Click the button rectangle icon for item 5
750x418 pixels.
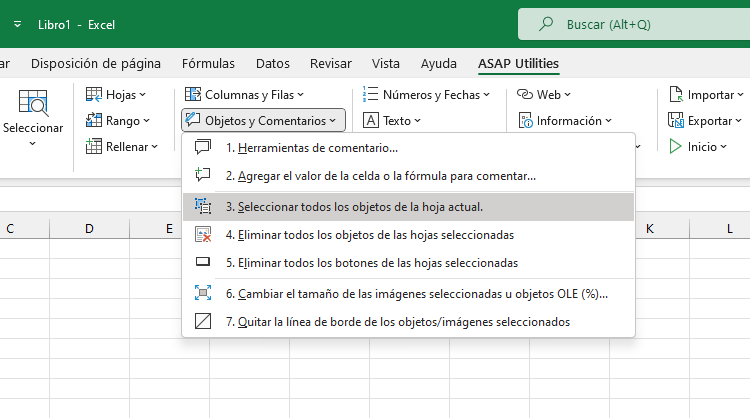(x=203, y=262)
